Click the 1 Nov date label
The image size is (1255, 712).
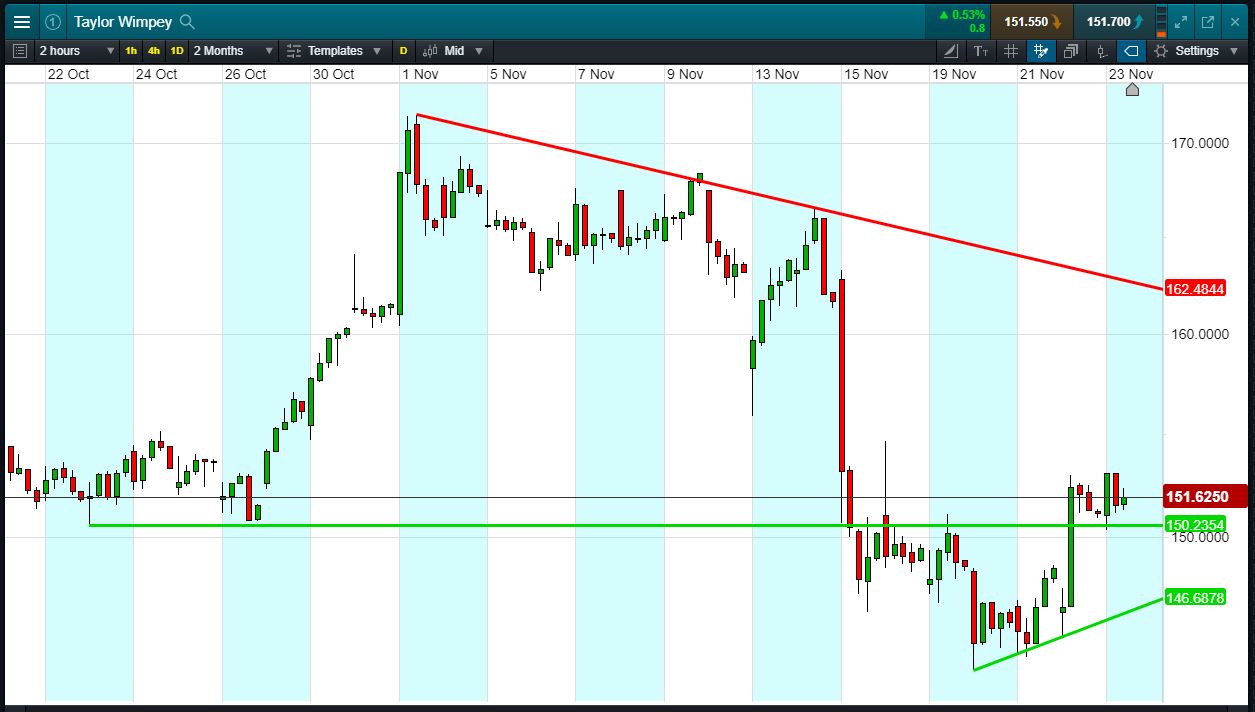tap(420, 74)
